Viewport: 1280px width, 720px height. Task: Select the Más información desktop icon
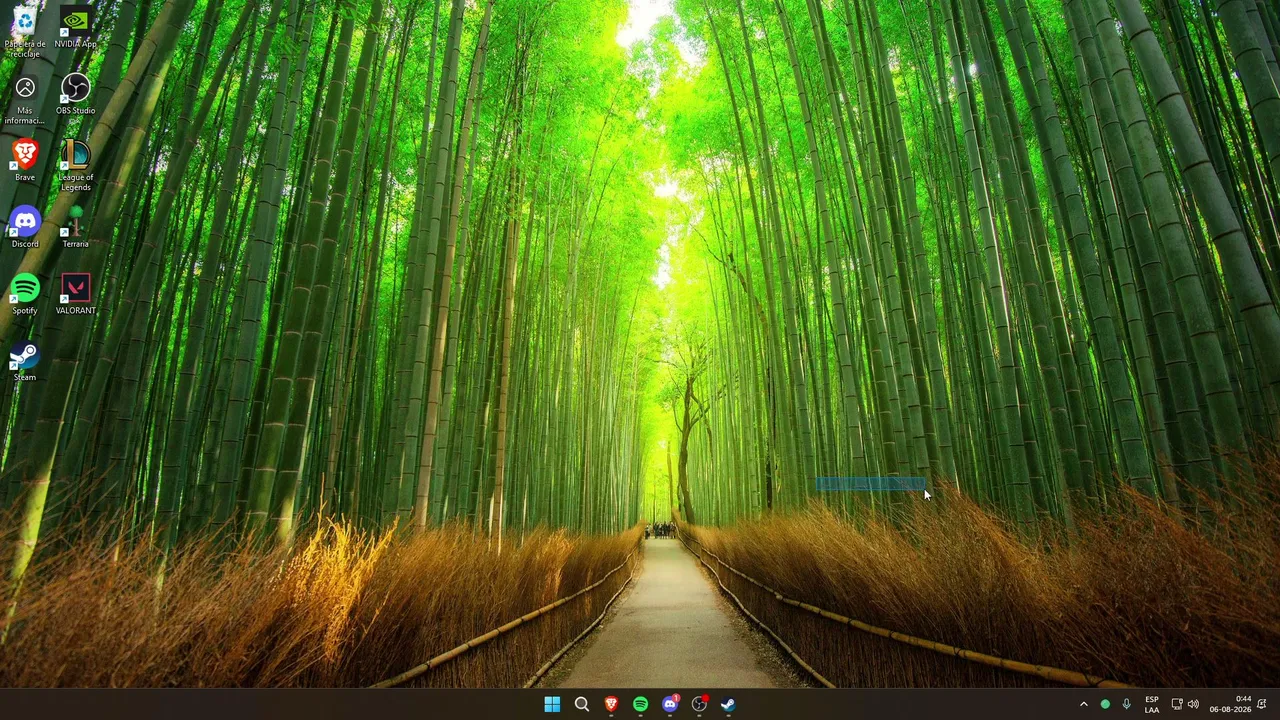[x=25, y=101]
